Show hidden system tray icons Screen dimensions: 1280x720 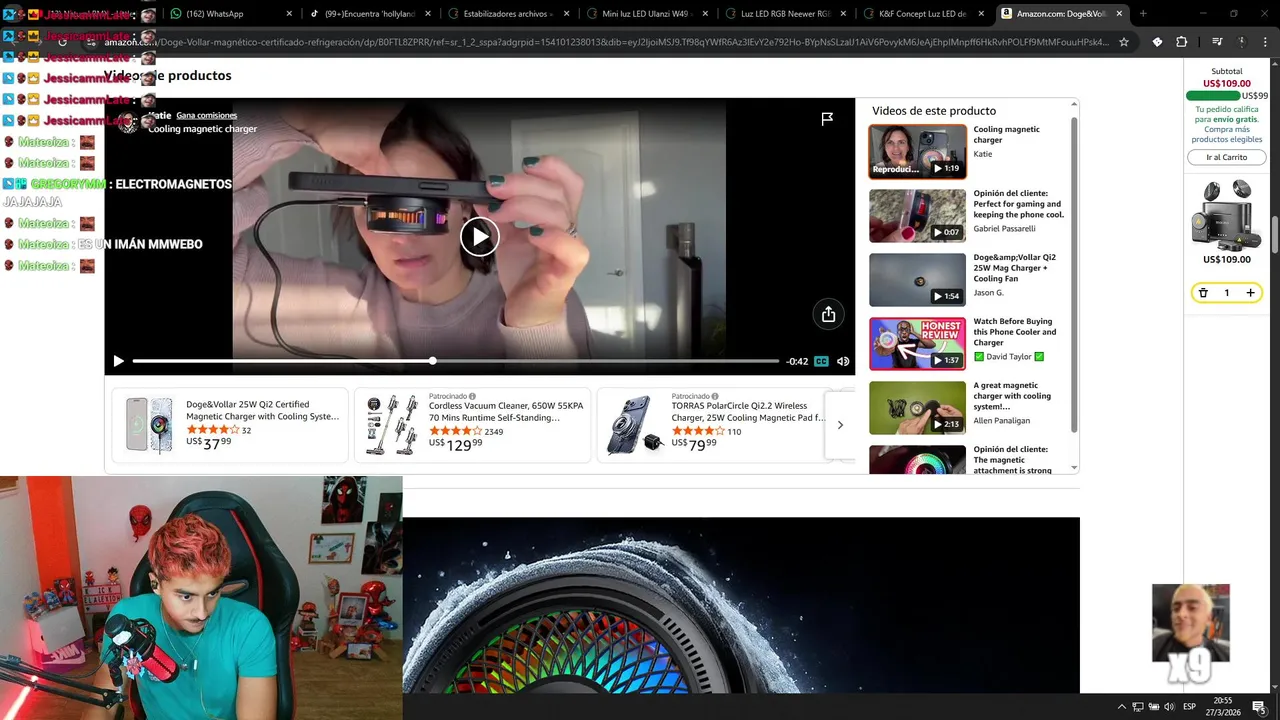click(x=1121, y=707)
